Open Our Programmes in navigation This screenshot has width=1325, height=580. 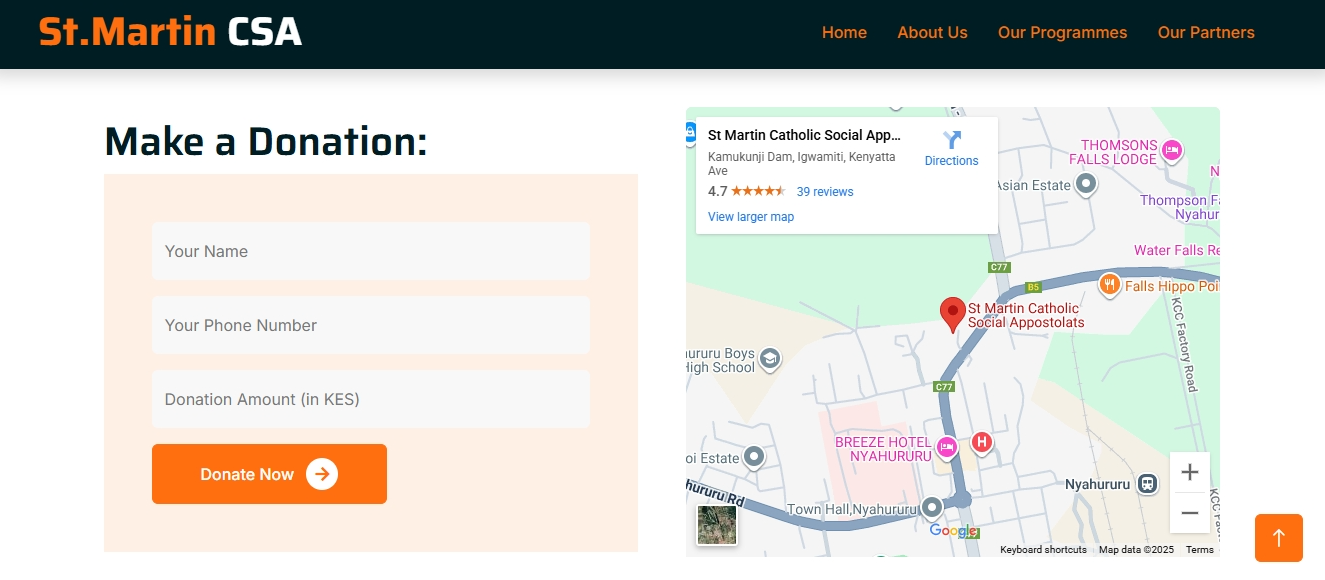pos(1062,33)
